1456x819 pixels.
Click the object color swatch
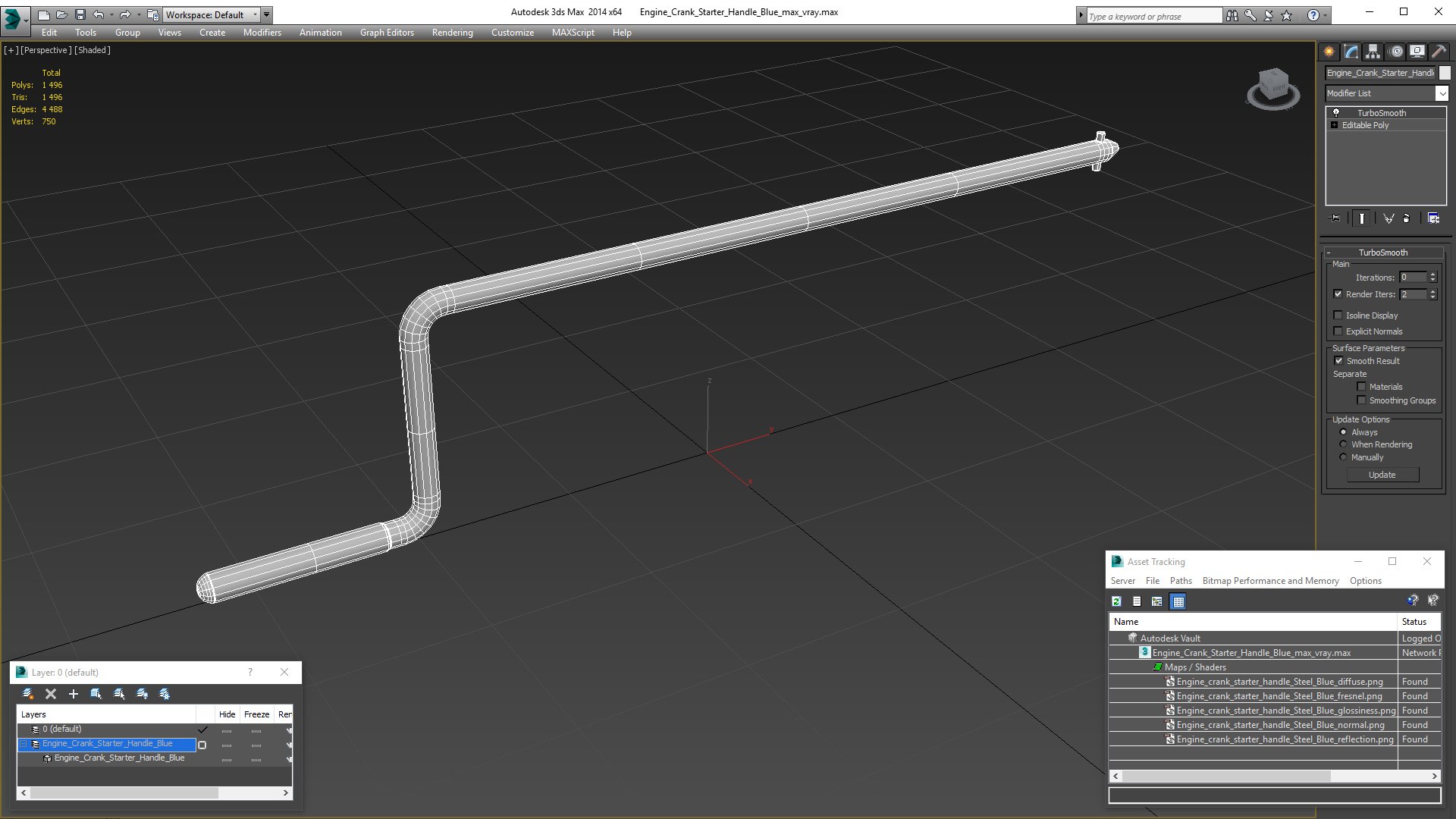pos(1445,73)
